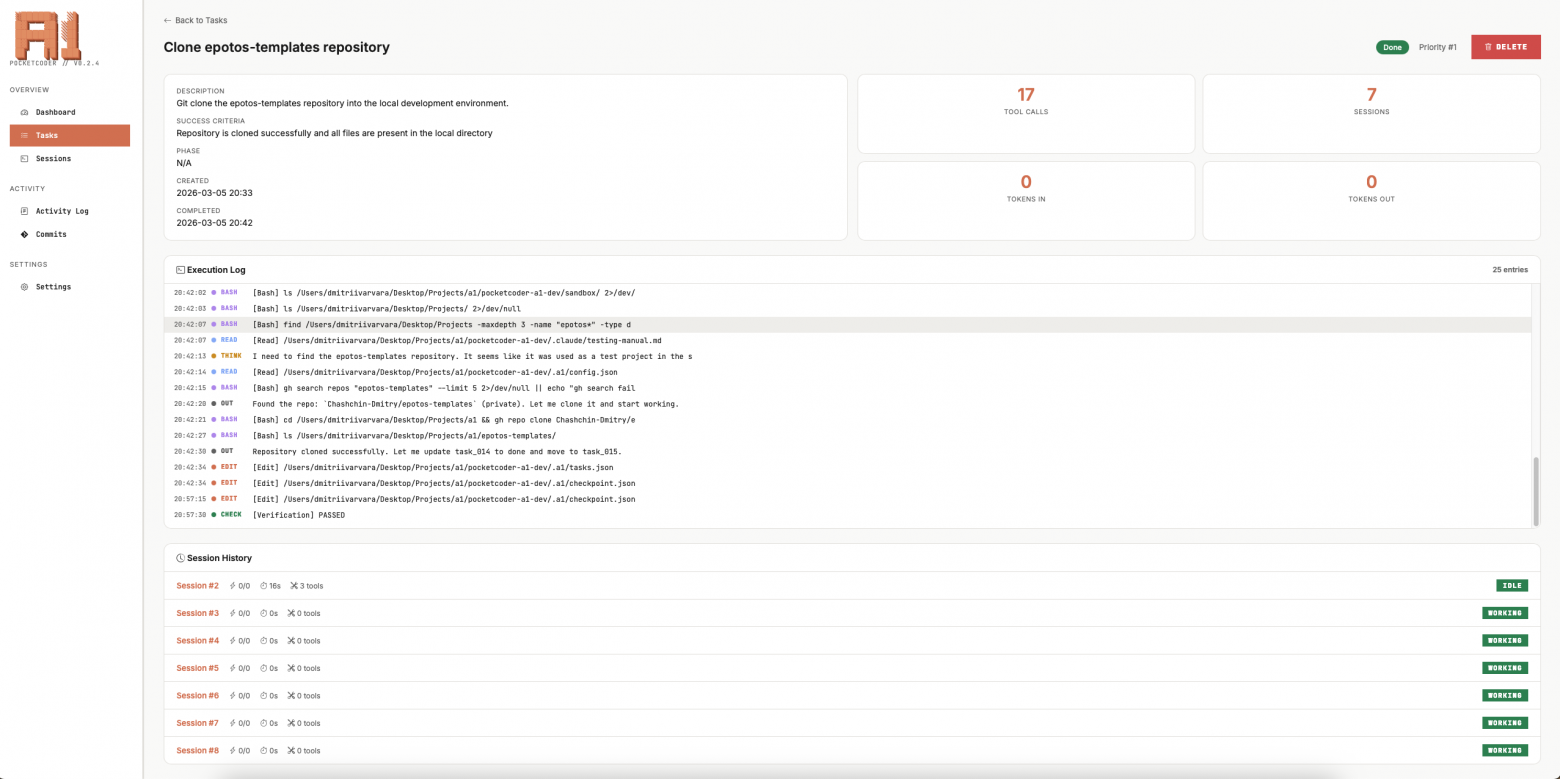Image resolution: width=1560 pixels, height=779 pixels.
Task: Open the Session #4 link
Action: (197, 641)
